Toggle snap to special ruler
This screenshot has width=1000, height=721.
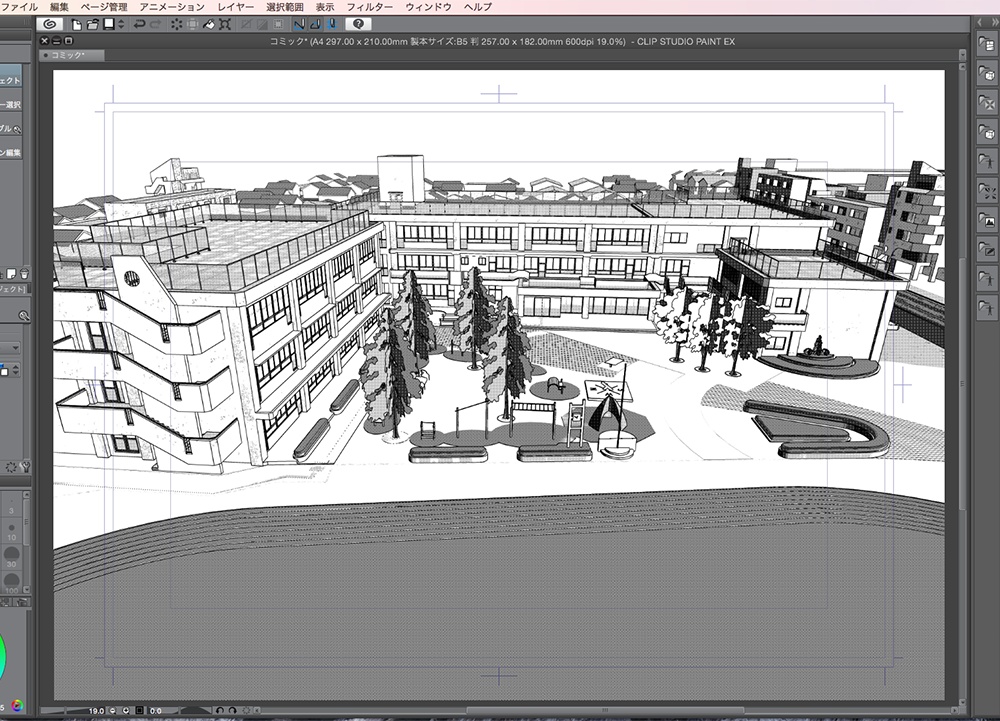tap(313, 23)
